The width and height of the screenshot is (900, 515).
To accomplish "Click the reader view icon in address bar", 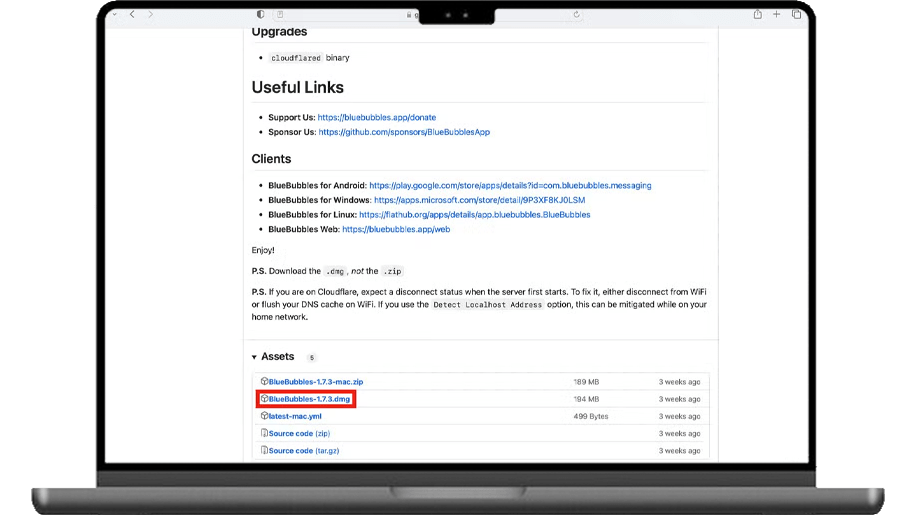I will pos(280,14).
